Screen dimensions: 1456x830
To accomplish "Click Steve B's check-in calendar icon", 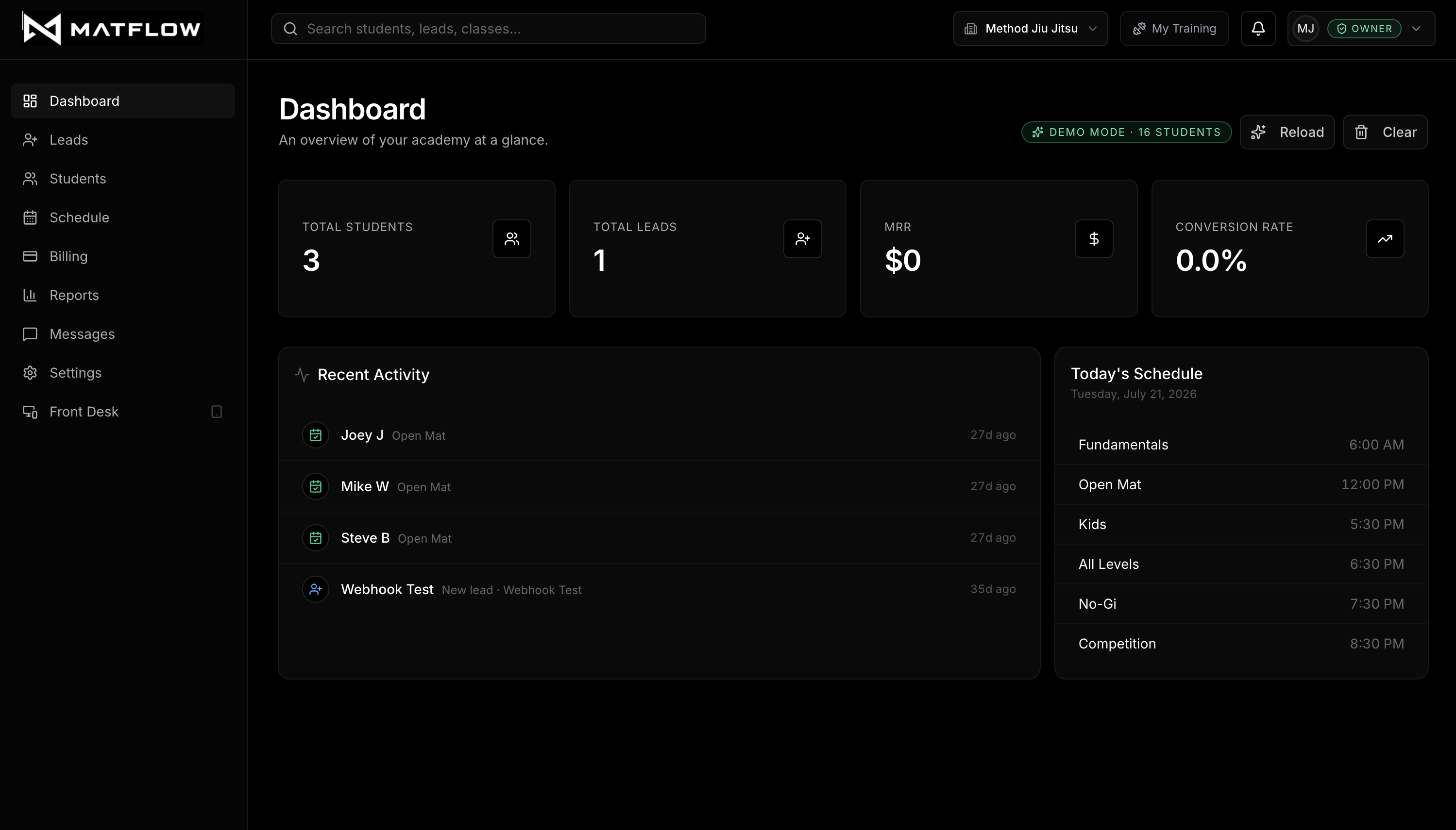I will click(x=315, y=538).
